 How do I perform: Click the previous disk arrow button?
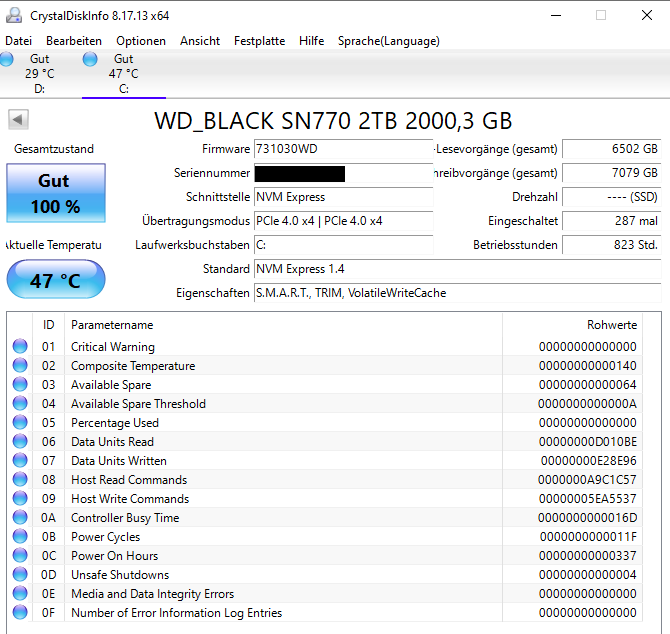click(x=18, y=120)
